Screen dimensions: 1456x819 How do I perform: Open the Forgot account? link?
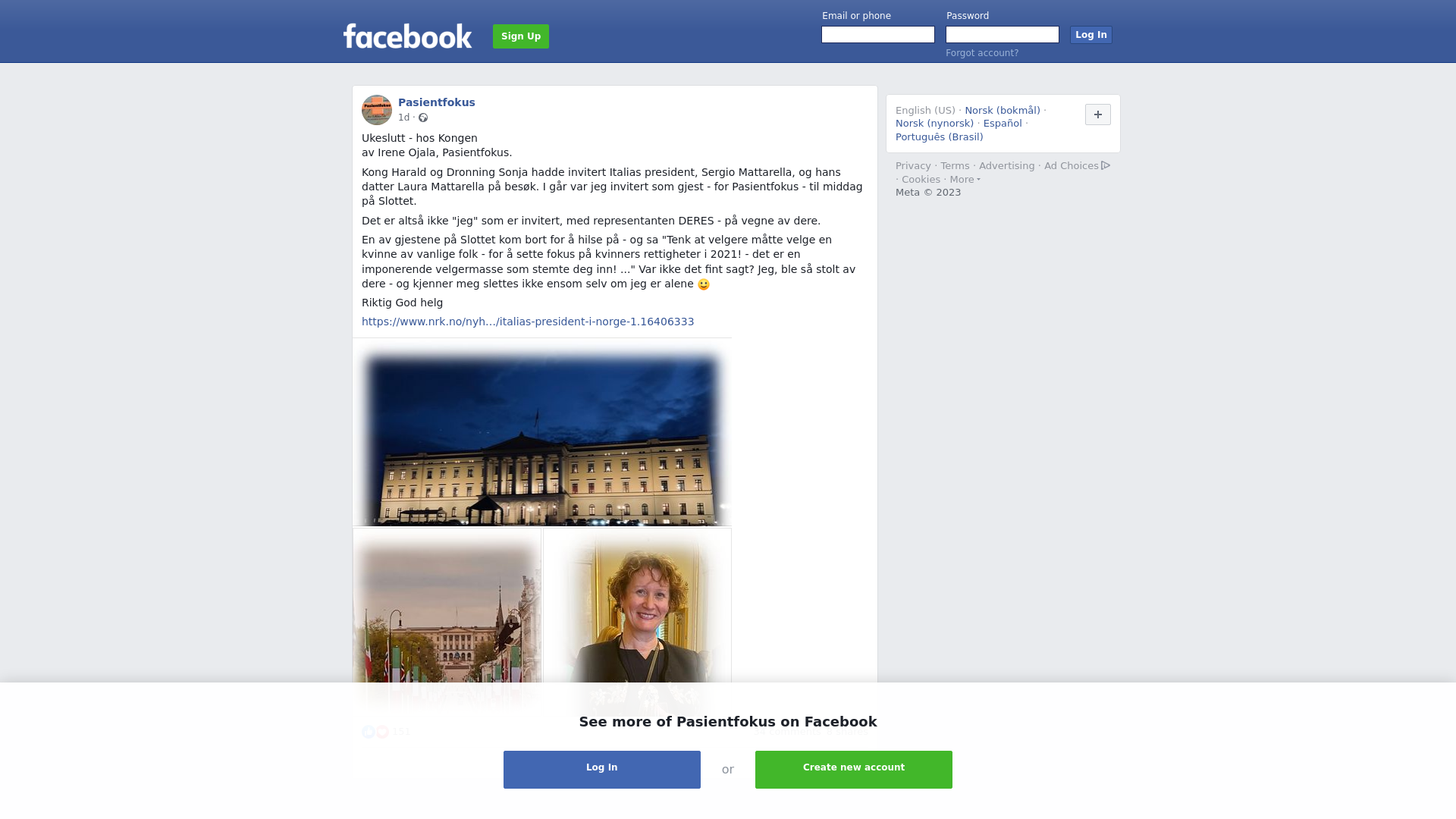982,53
